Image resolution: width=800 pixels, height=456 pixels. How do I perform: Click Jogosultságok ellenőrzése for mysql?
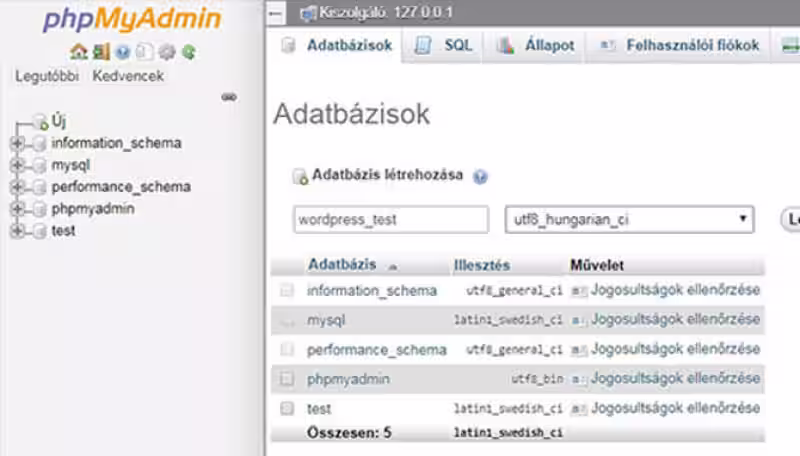676,320
